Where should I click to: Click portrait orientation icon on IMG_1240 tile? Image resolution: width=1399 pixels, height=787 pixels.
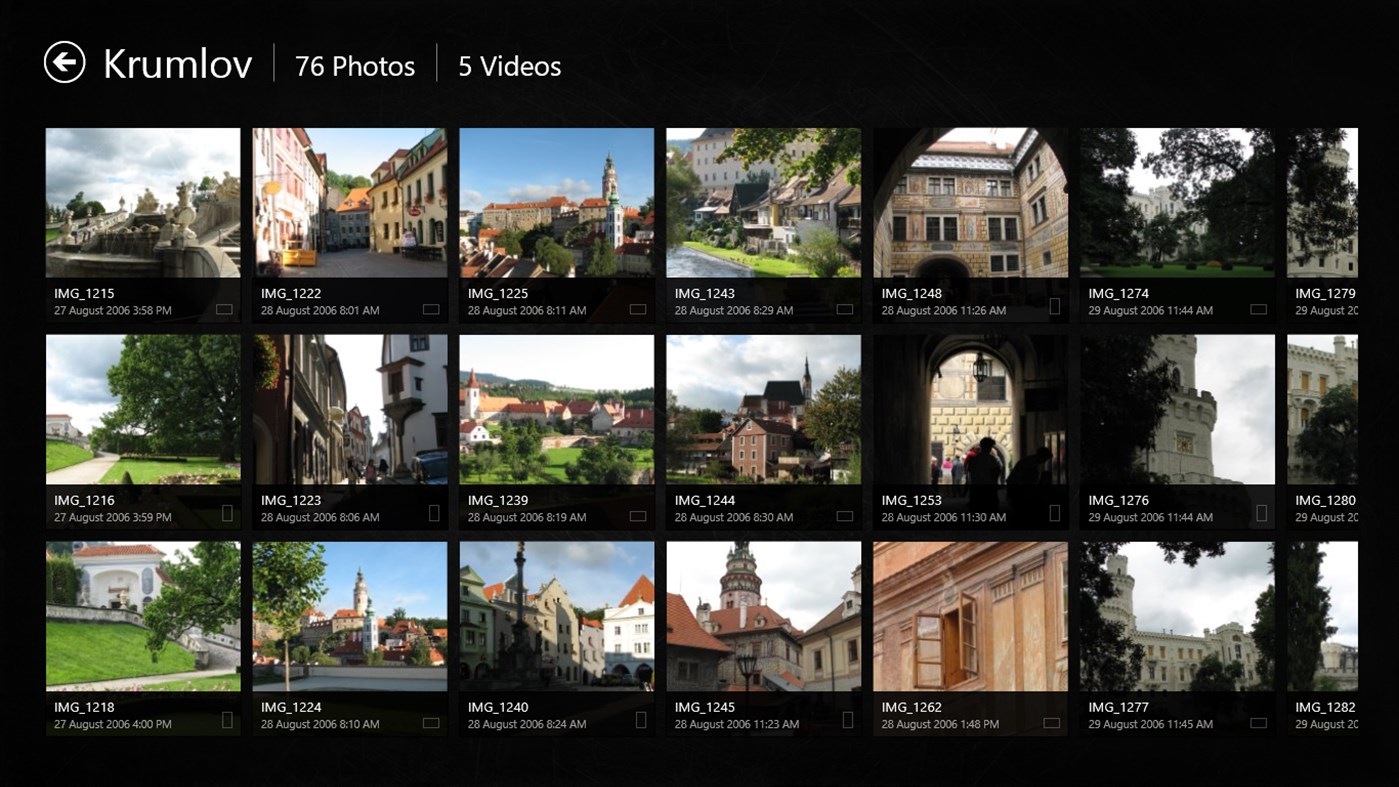(x=641, y=720)
